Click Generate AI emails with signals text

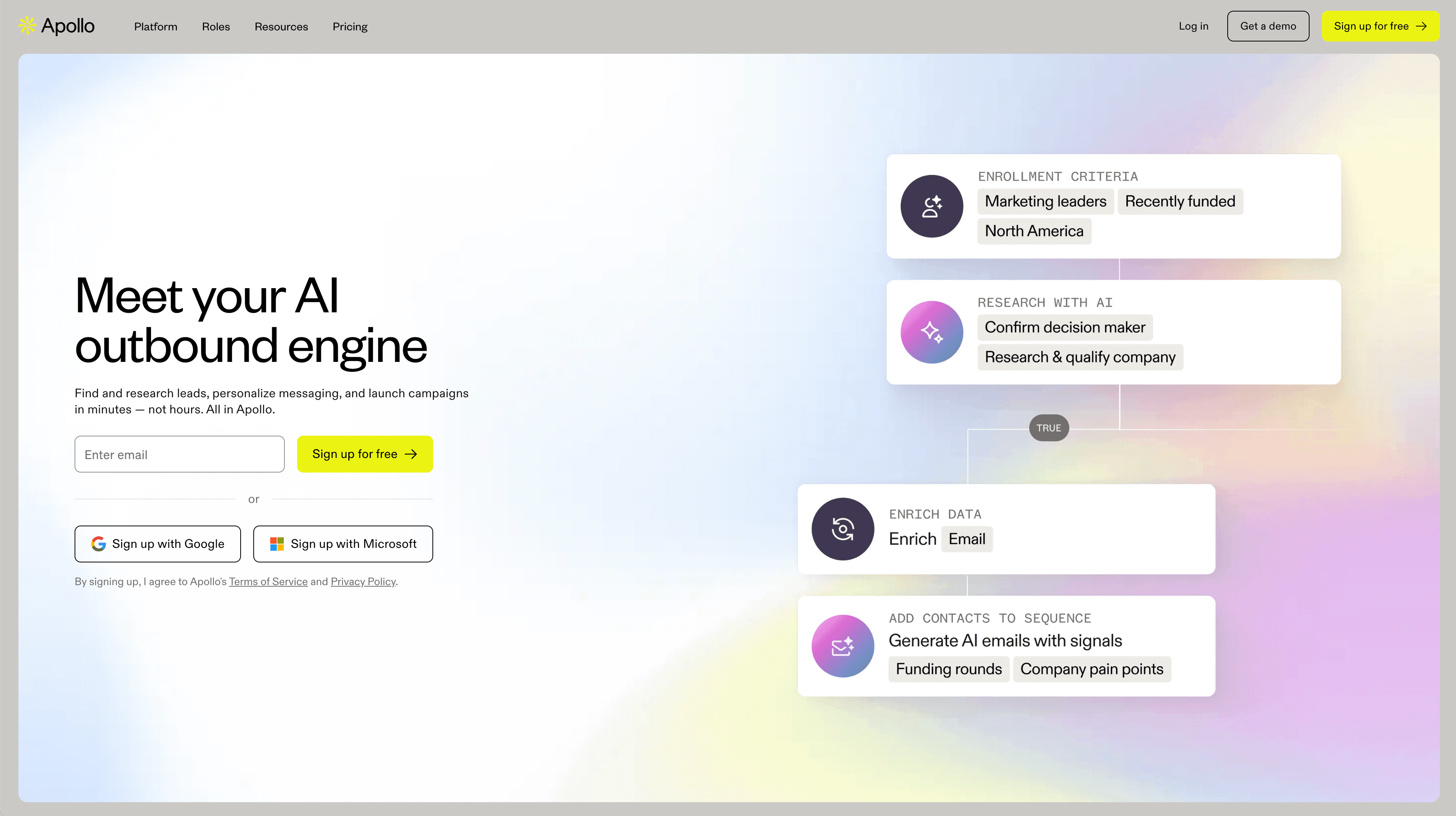tap(1005, 641)
